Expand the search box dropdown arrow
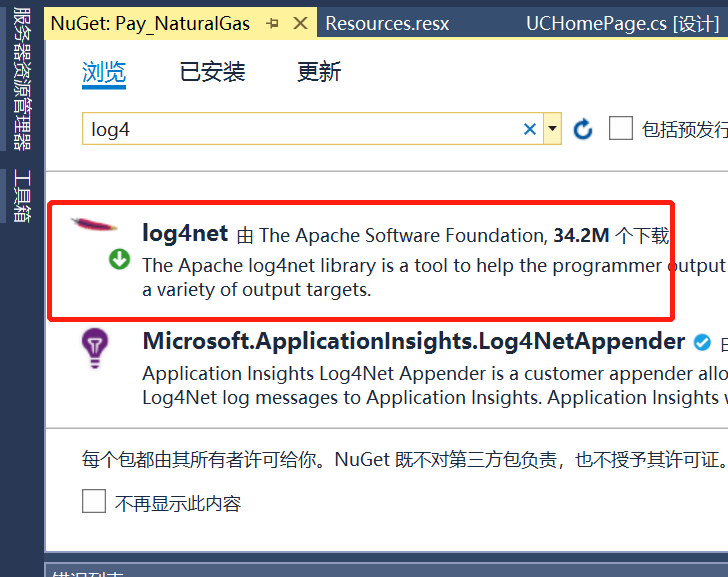This screenshot has width=728, height=577. [x=552, y=129]
